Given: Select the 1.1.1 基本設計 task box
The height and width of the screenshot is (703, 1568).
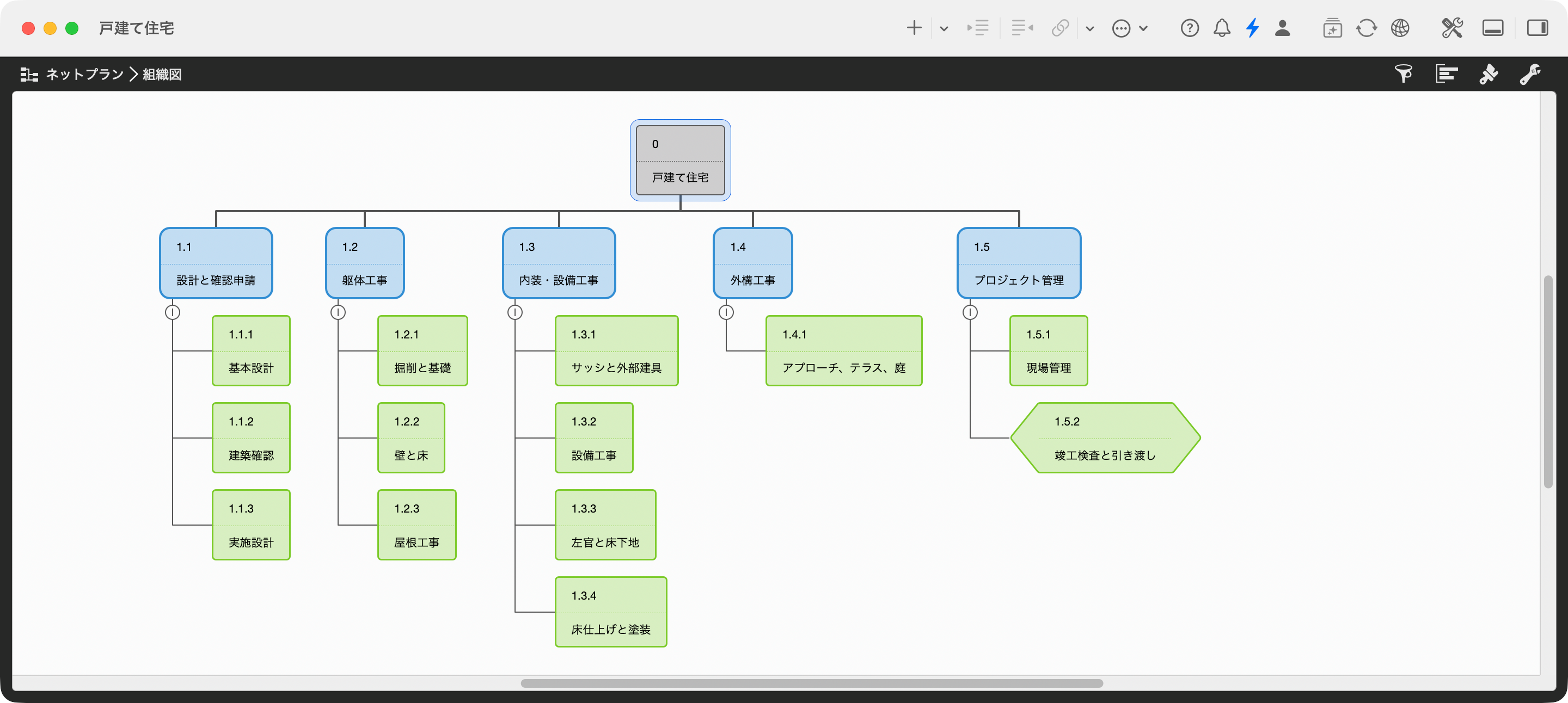Looking at the screenshot, I should (251, 350).
